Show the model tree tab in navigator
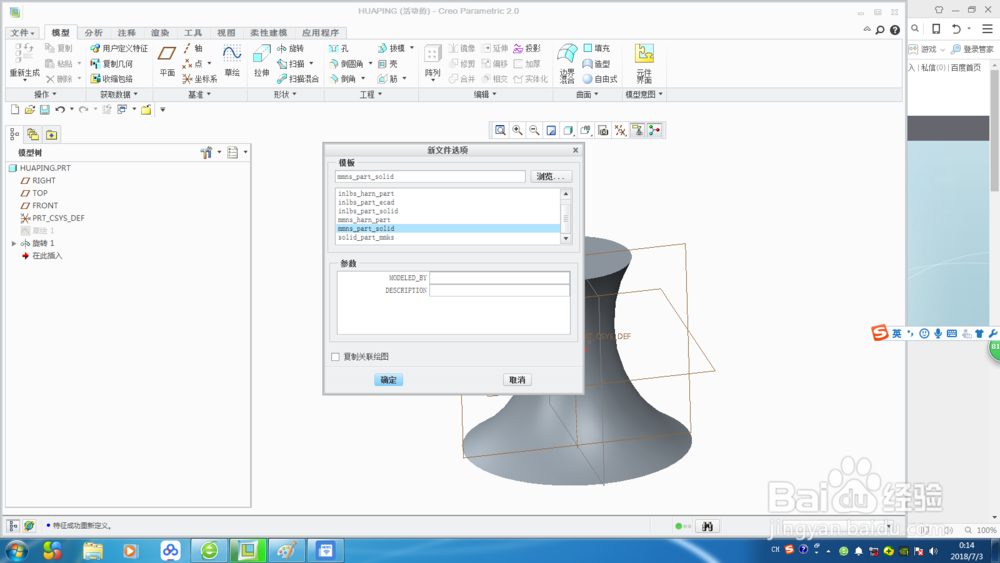This screenshot has width=1000, height=563. click(x=14, y=135)
